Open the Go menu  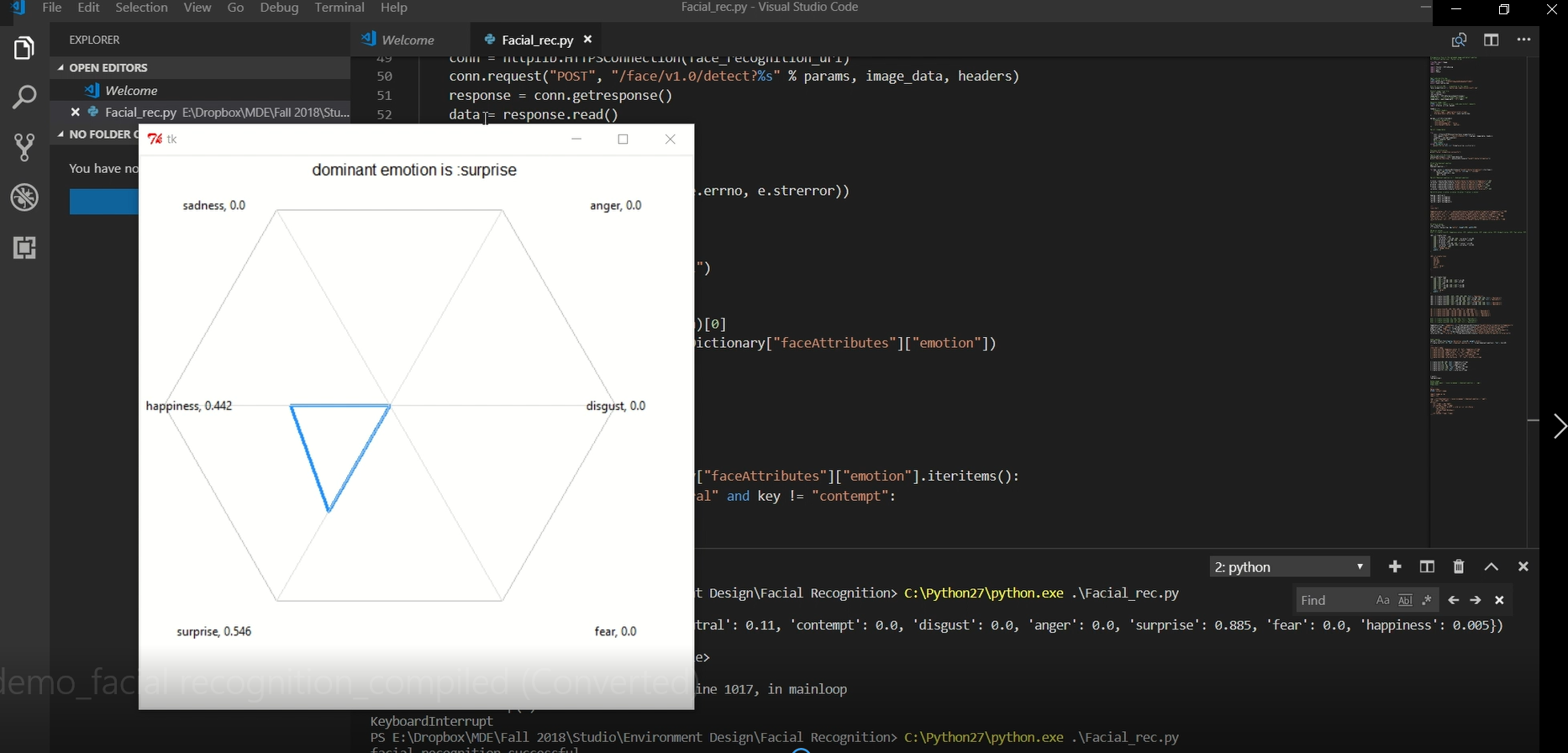click(x=236, y=8)
